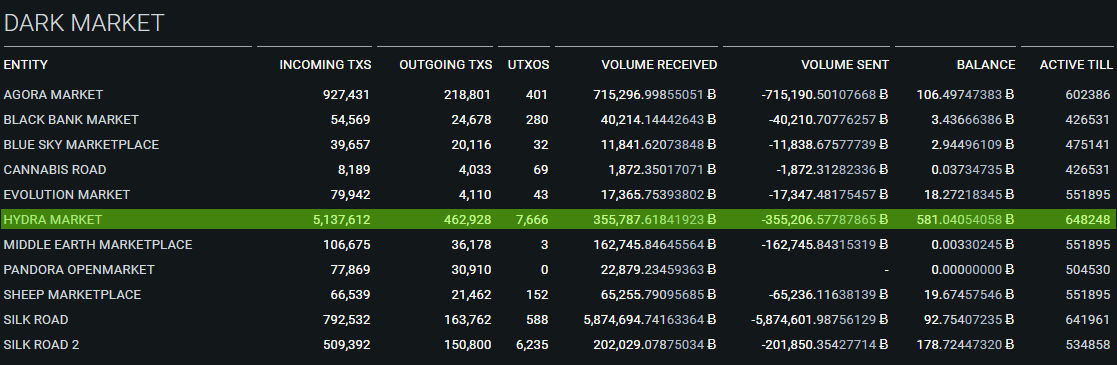Click Silk Road 2 UTXOs value 6,235
This screenshot has height=365, width=1117.
coord(532,344)
